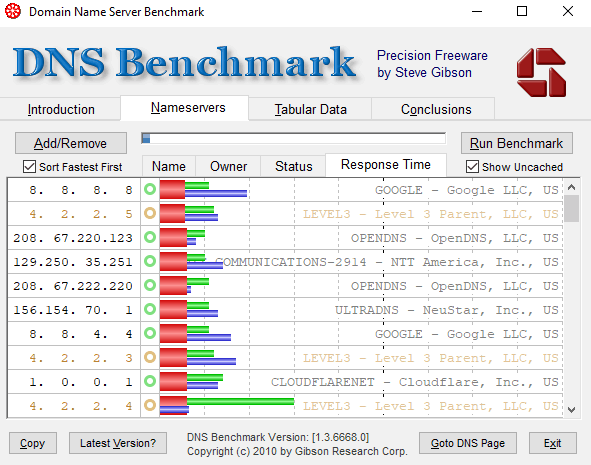The image size is (591, 465).
Task: Click the orange status circle for 4.2.2.5
Action: [x=150, y=213]
